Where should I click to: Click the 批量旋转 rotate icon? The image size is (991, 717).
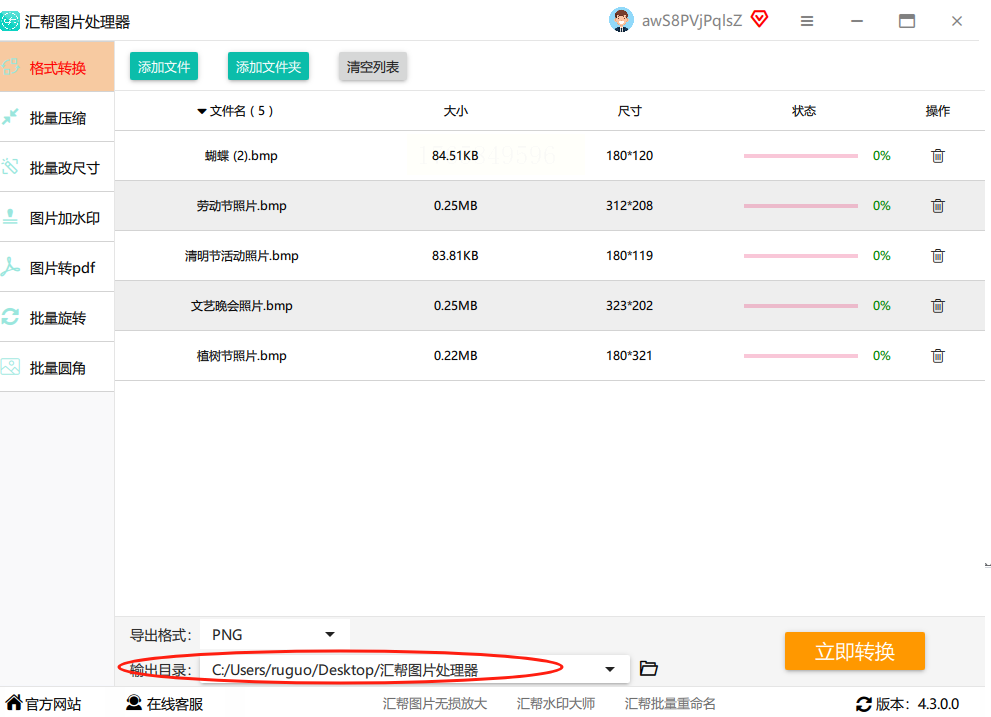[11, 317]
